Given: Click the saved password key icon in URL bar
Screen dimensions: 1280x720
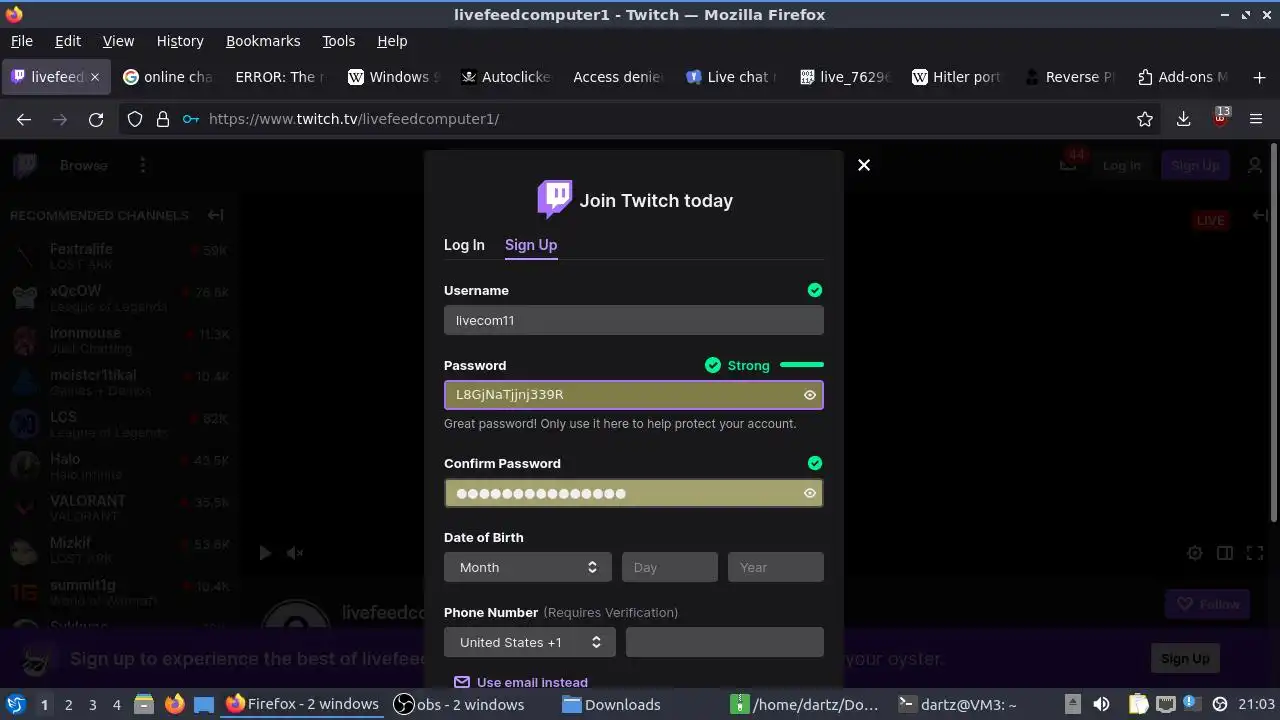Looking at the screenshot, I should [191, 119].
